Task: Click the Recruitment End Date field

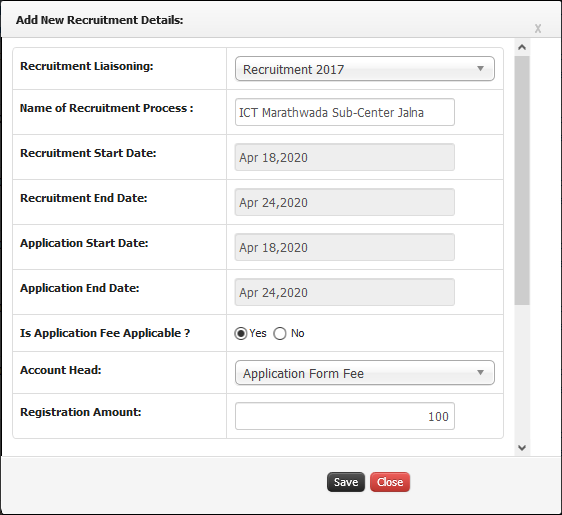Action: [x=345, y=202]
